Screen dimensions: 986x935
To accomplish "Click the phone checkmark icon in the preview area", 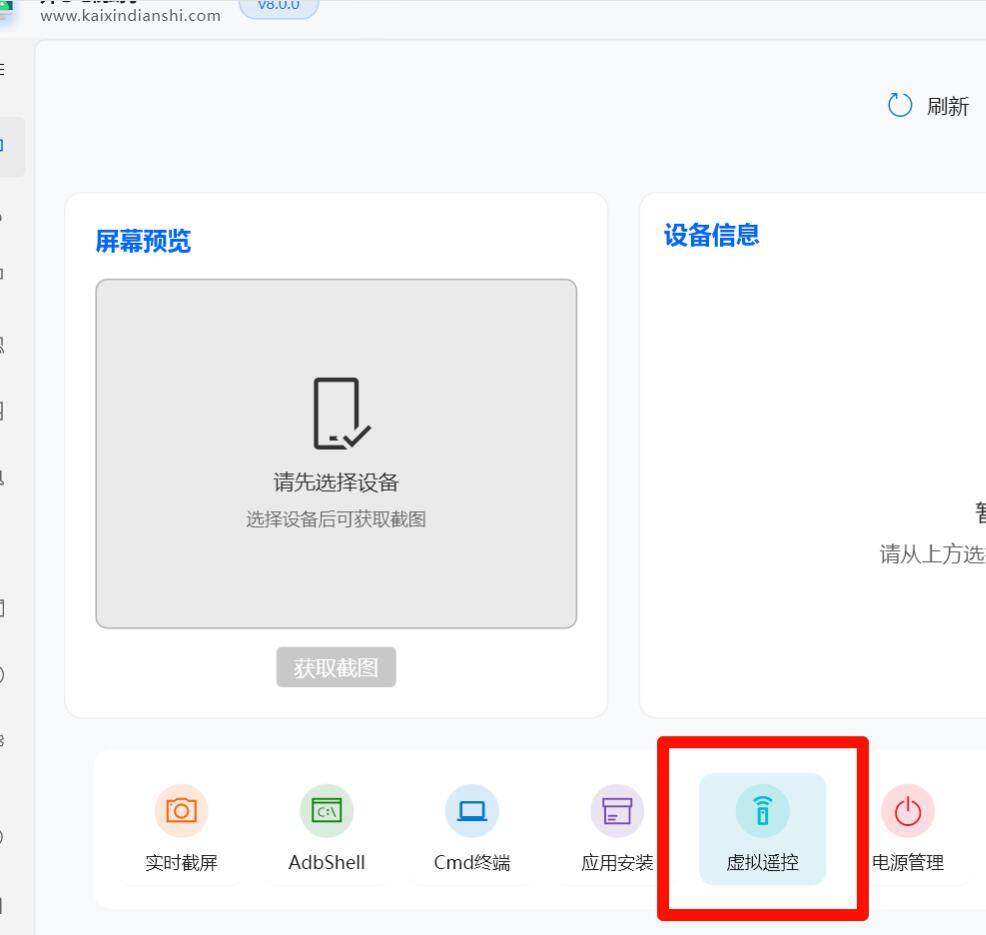I will click(336, 412).
